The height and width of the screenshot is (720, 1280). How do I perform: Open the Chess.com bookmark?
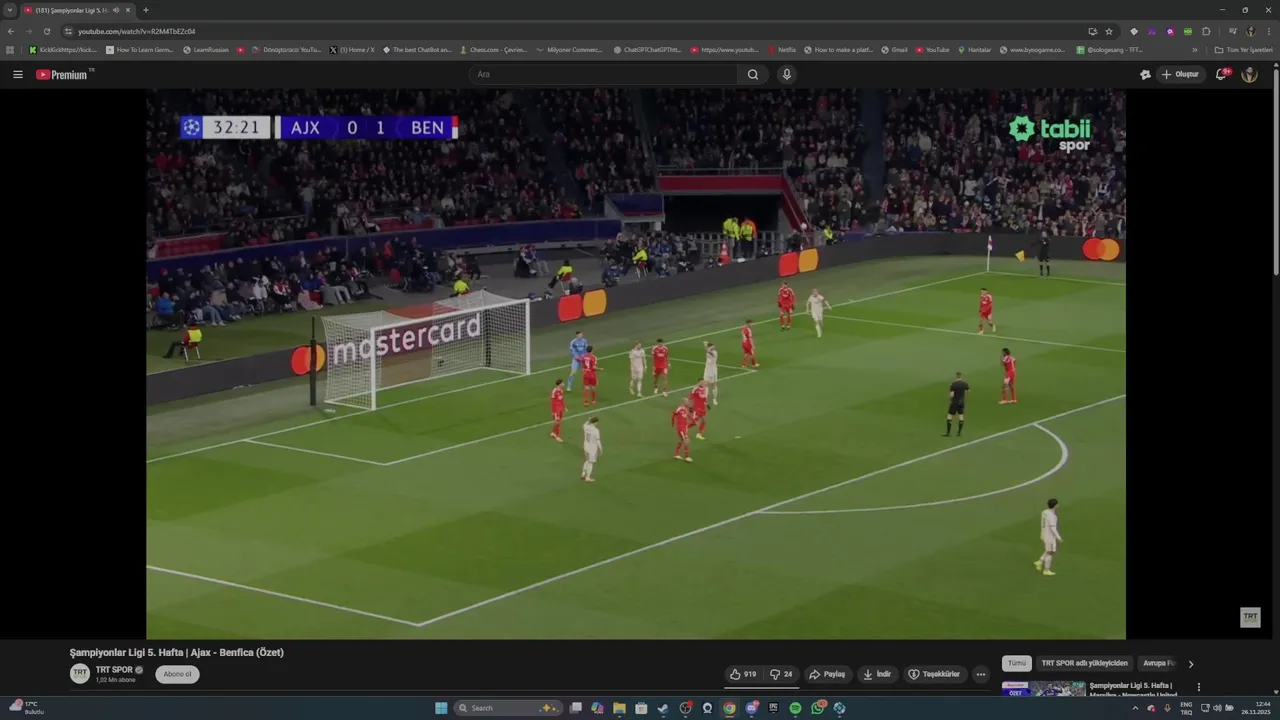(x=493, y=49)
